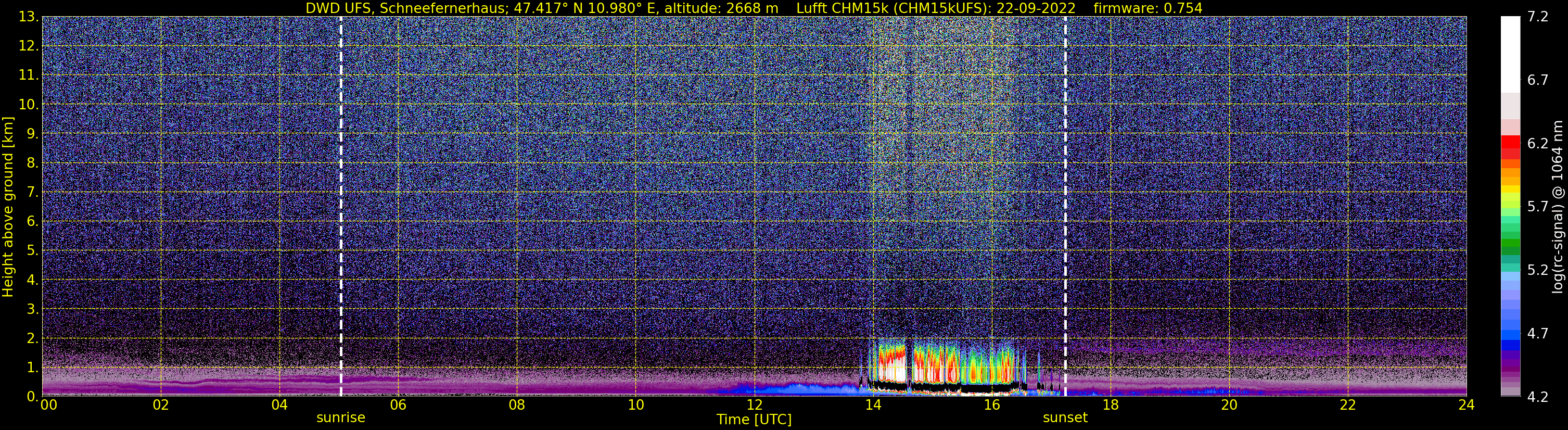1568x430 pixels.
Task: Click the 10 tick label on the time axis
Action: click(635, 406)
